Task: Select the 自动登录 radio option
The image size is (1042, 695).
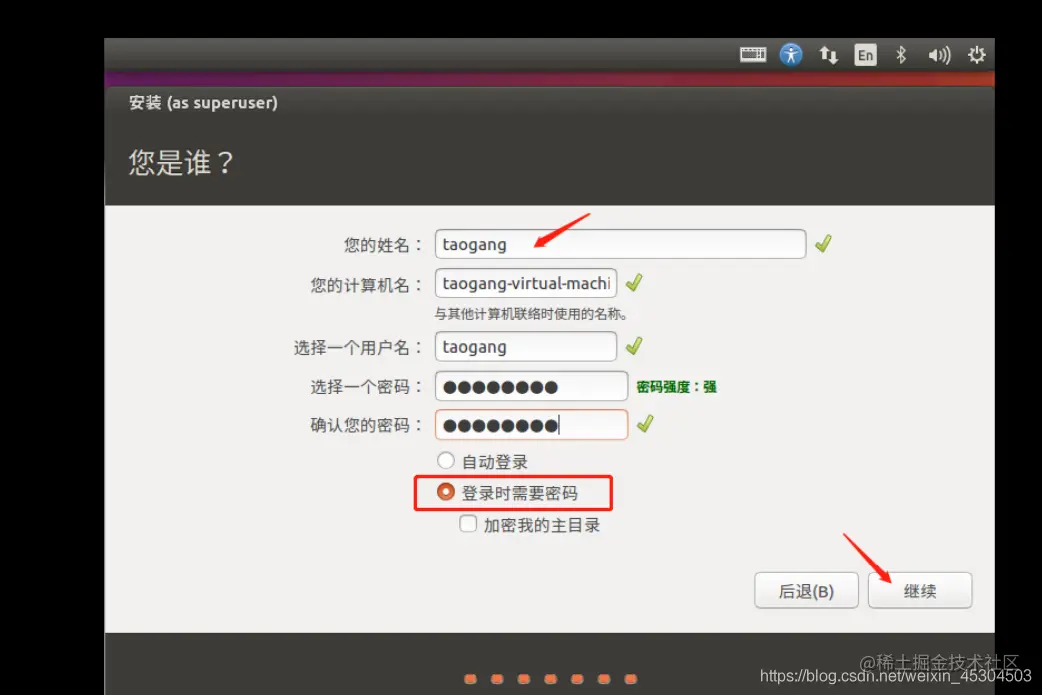Action: [446, 460]
